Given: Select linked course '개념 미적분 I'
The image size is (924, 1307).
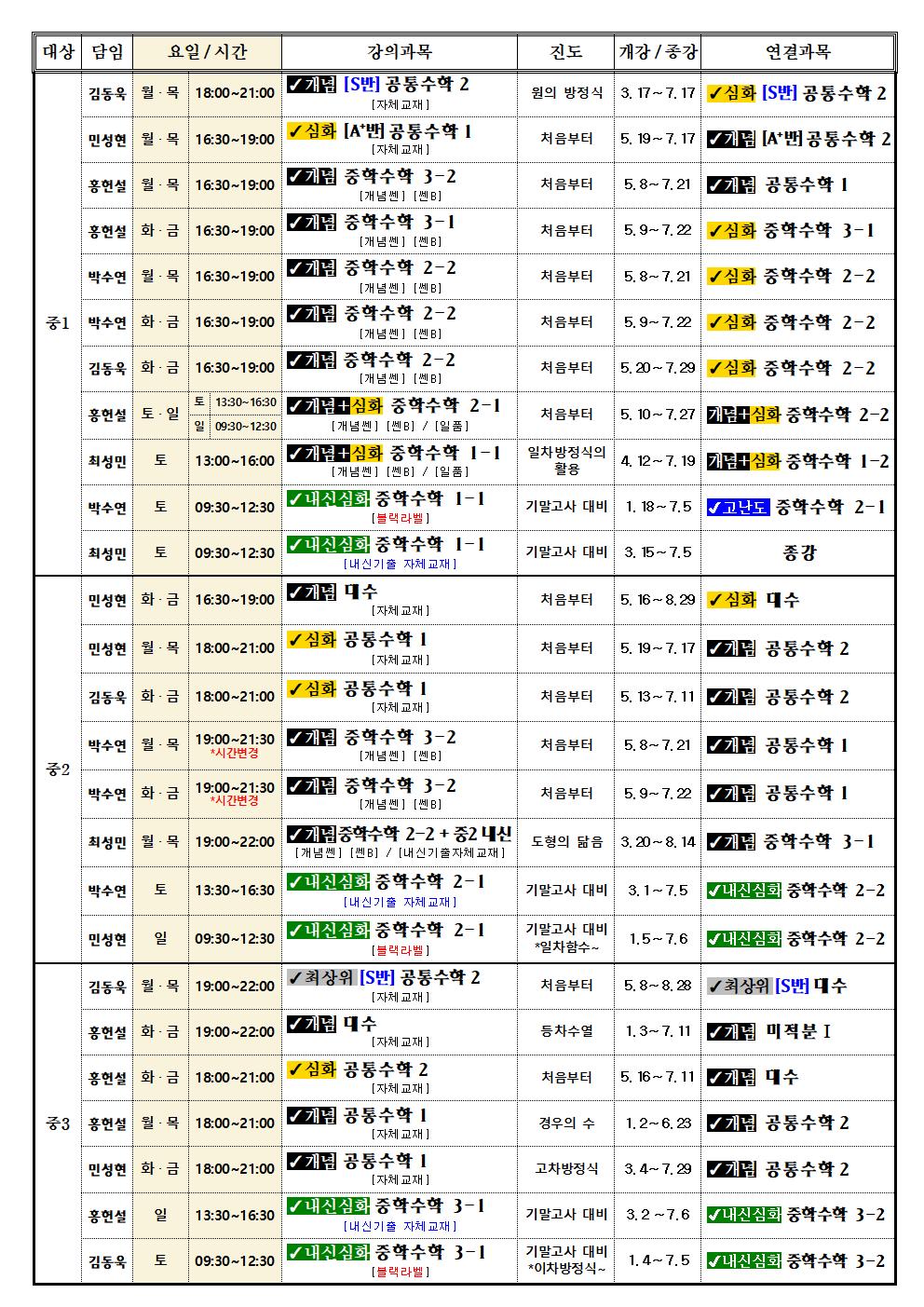Looking at the screenshot, I should pos(798,1031).
